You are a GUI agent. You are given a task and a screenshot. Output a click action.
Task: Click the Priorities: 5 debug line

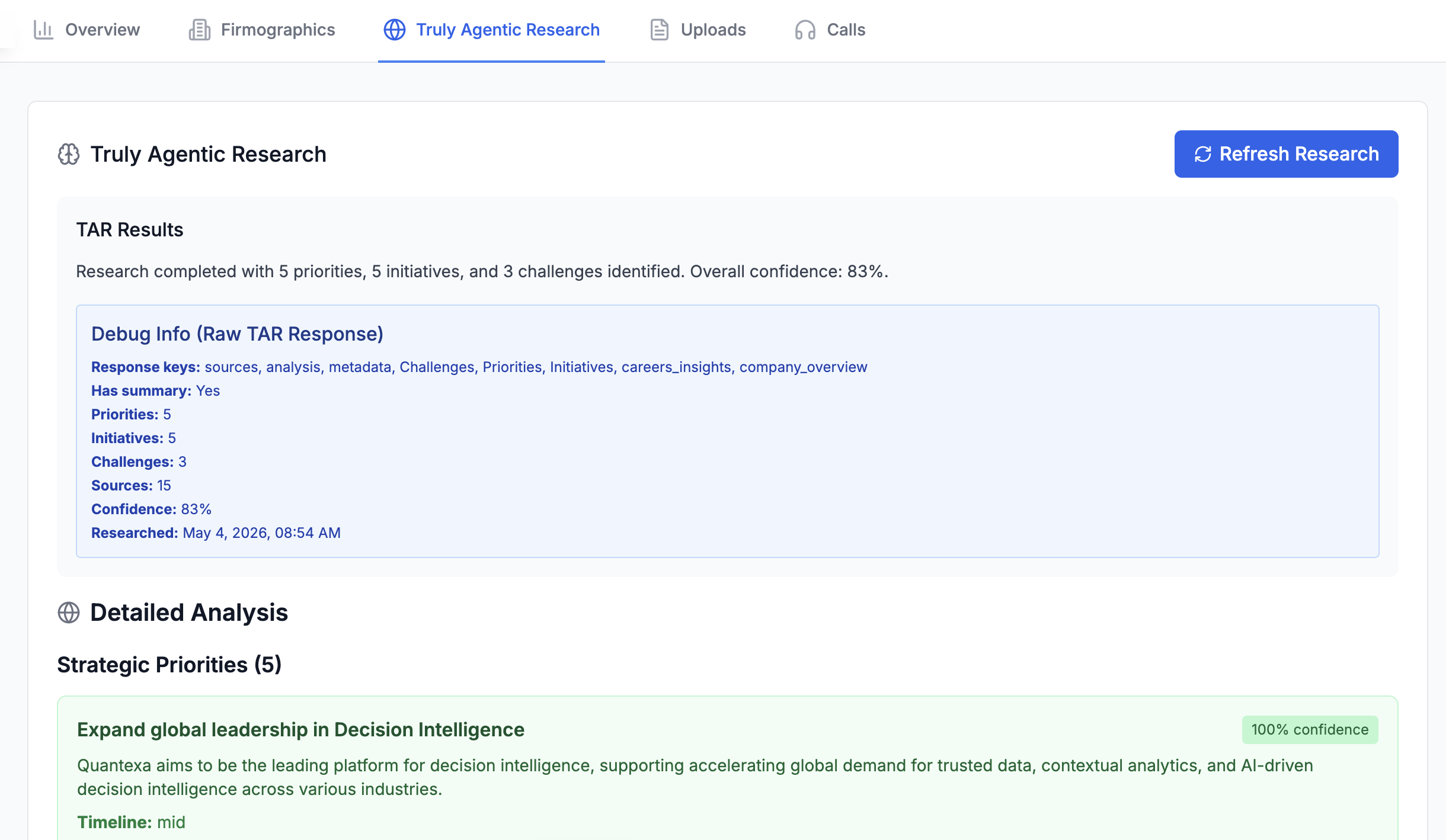(131, 415)
